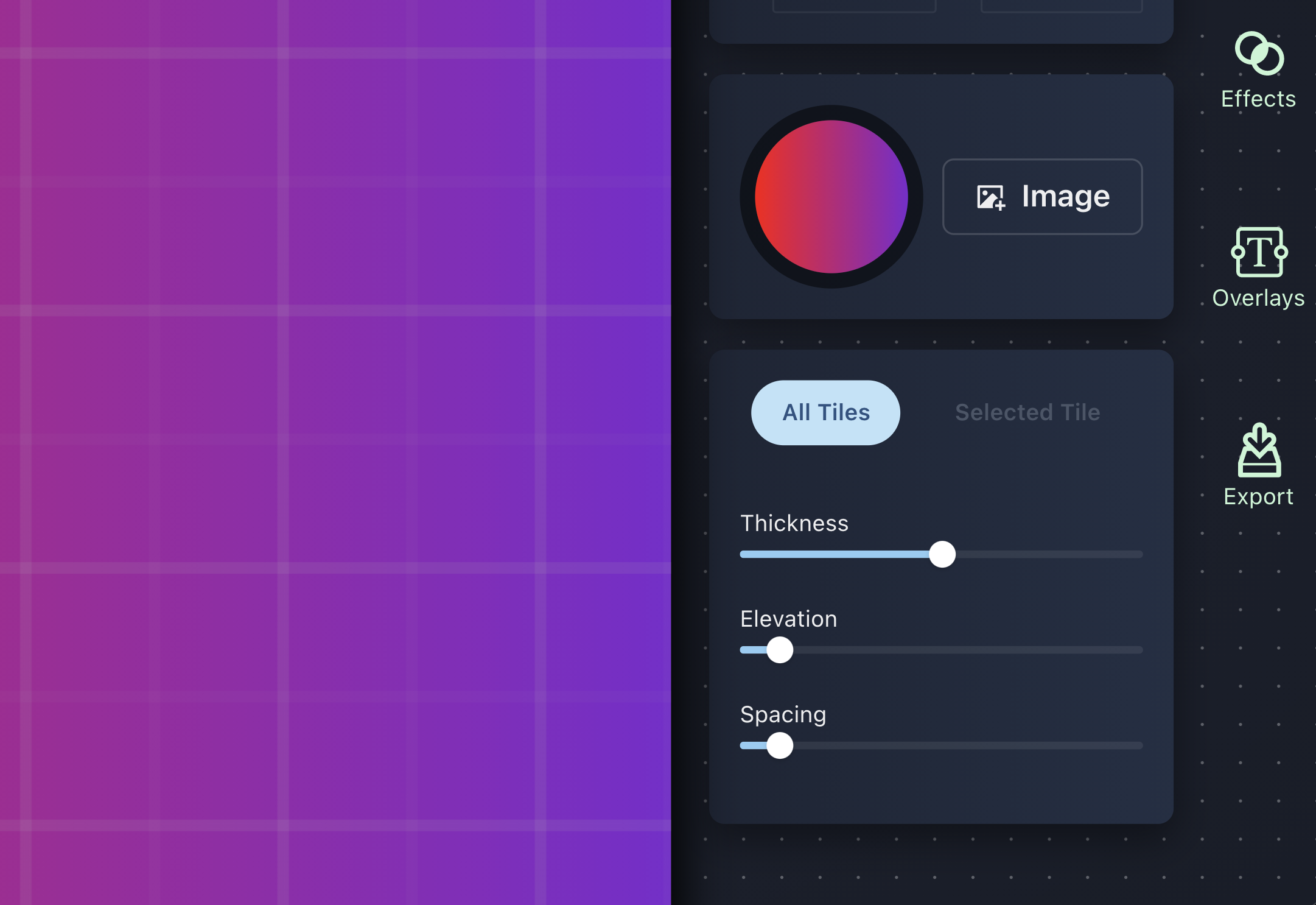
Task: Click the middle of the Elevation track
Action: 941,650
